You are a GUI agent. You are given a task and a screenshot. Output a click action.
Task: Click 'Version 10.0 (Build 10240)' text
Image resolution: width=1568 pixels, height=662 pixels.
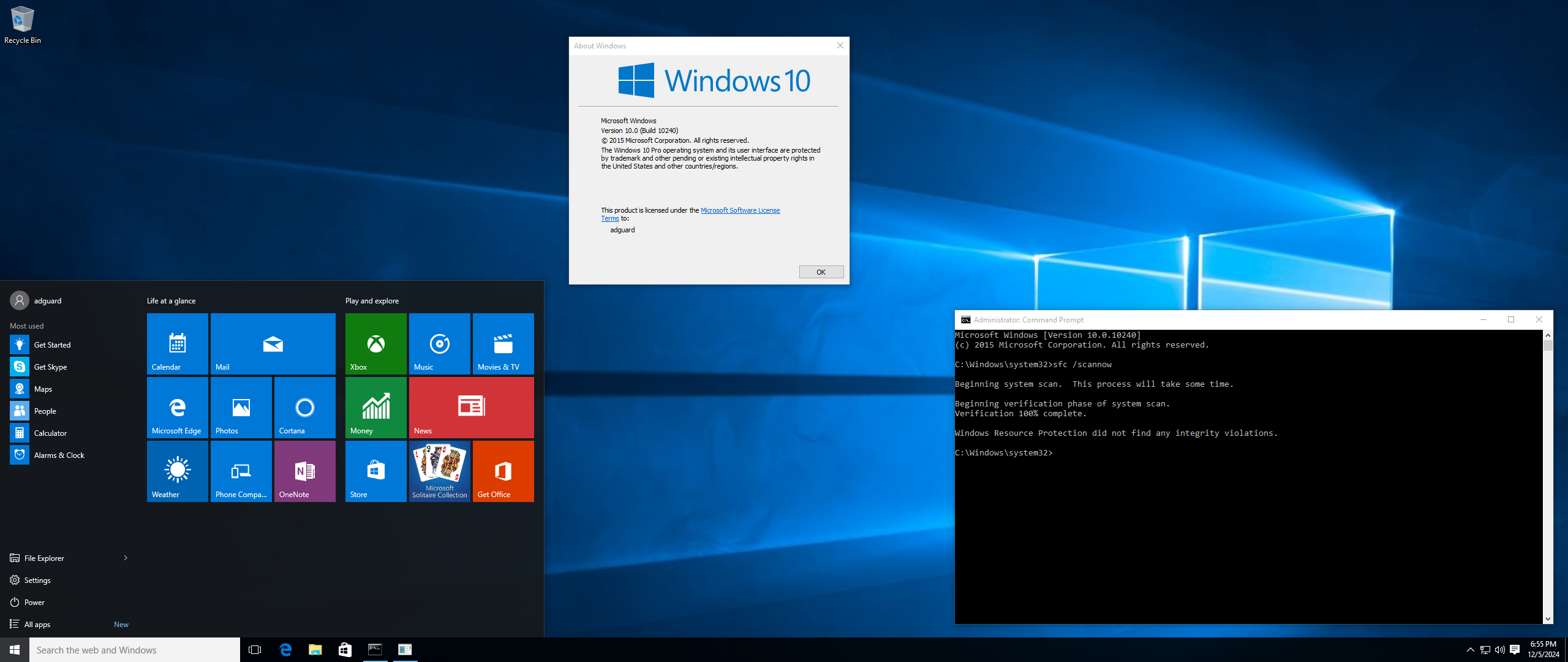pyautogui.click(x=639, y=131)
